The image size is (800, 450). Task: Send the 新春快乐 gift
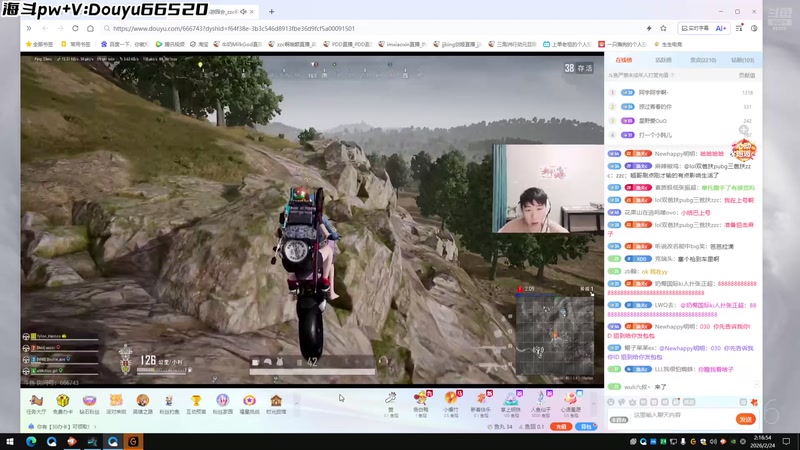click(x=481, y=405)
